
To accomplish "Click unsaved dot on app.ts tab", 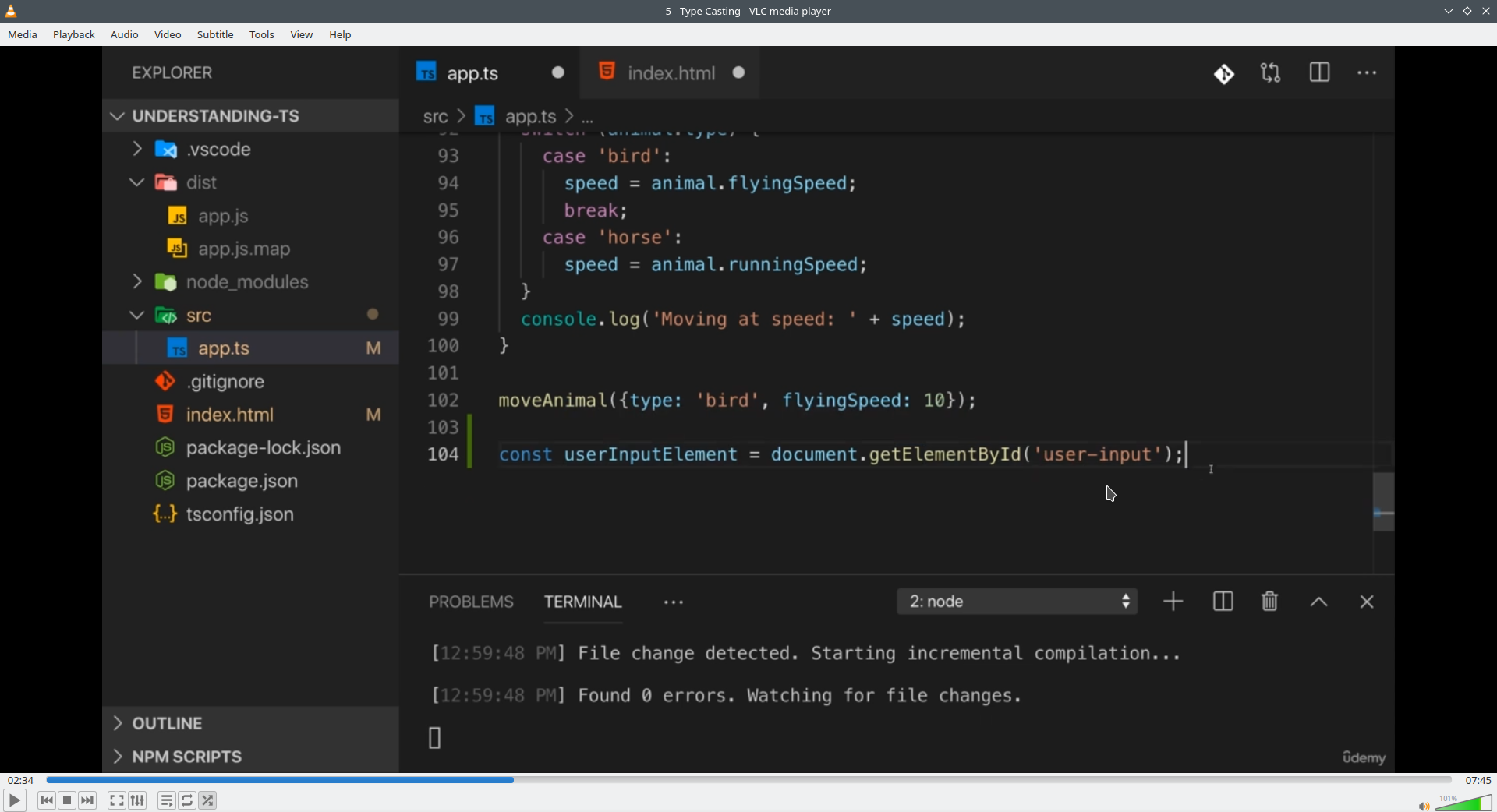I will [x=558, y=72].
